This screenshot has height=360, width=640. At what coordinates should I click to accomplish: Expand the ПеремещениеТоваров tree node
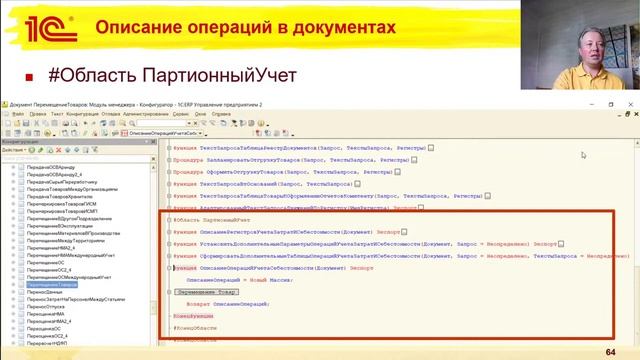point(13,284)
